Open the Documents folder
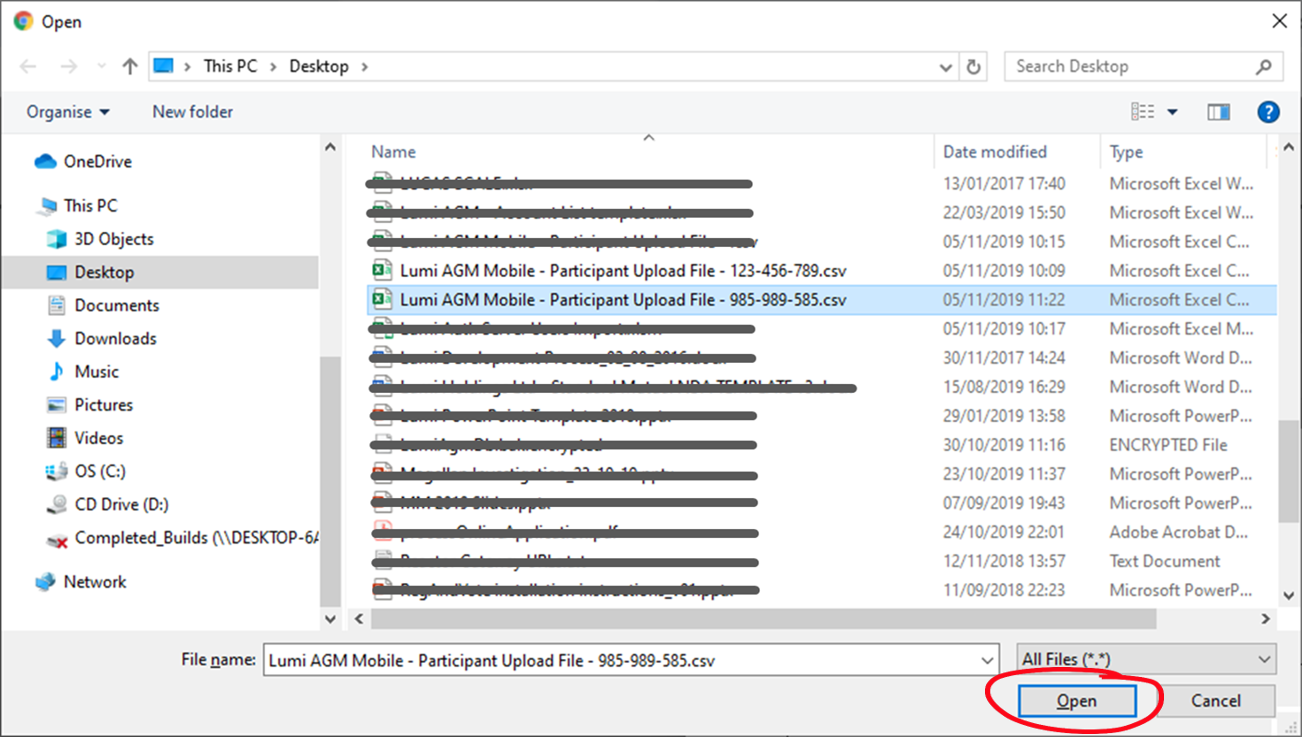The image size is (1302, 737). (116, 305)
